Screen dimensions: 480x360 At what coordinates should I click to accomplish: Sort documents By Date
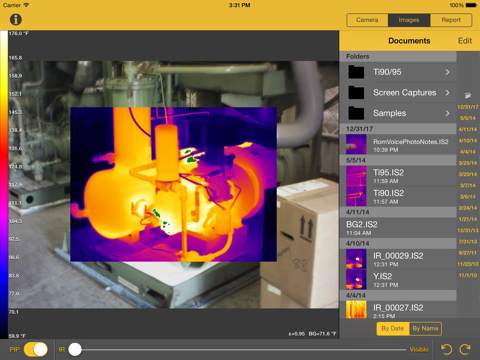click(393, 329)
